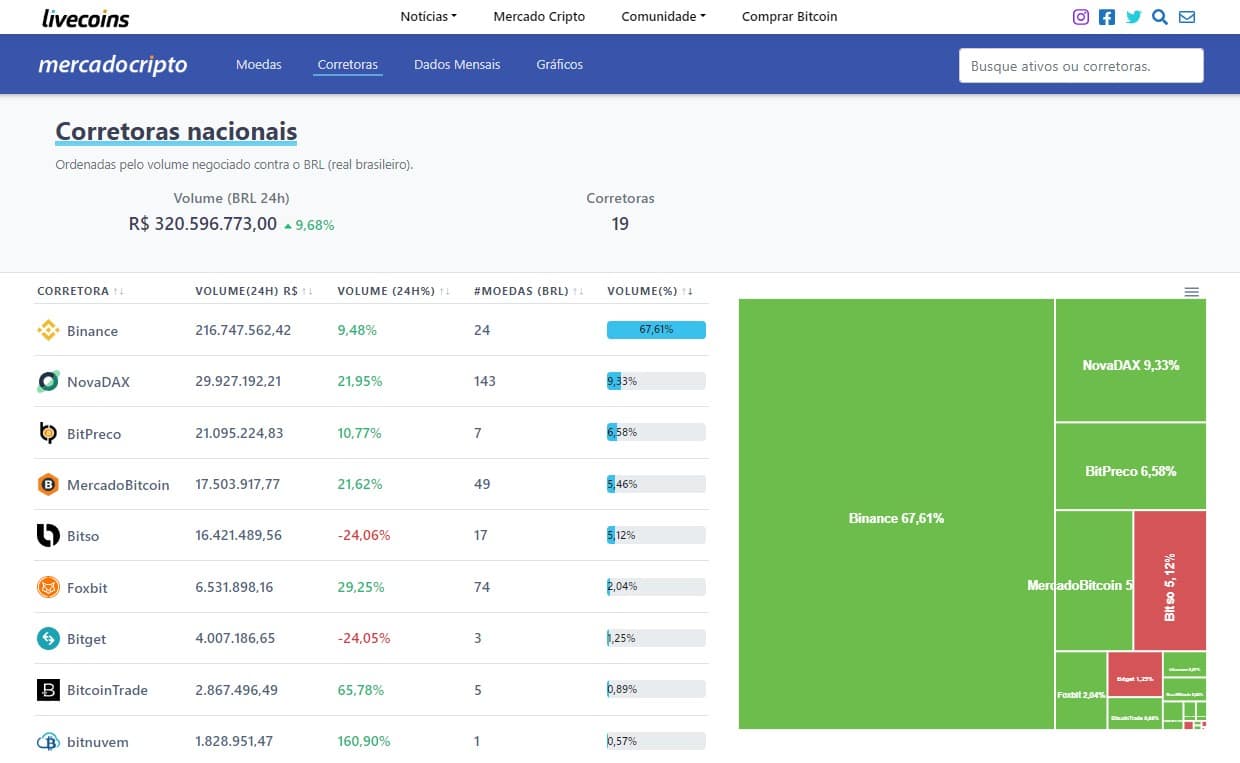Click the total volume R$ 320.596.773,00
Image resolution: width=1240 pixels, height=763 pixels.
(x=203, y=224)
